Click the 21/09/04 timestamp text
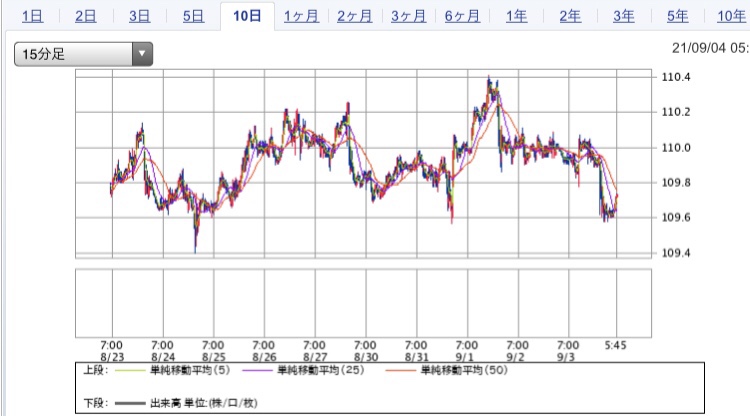The width and height of the screenshot is (750, 416). 710,48
